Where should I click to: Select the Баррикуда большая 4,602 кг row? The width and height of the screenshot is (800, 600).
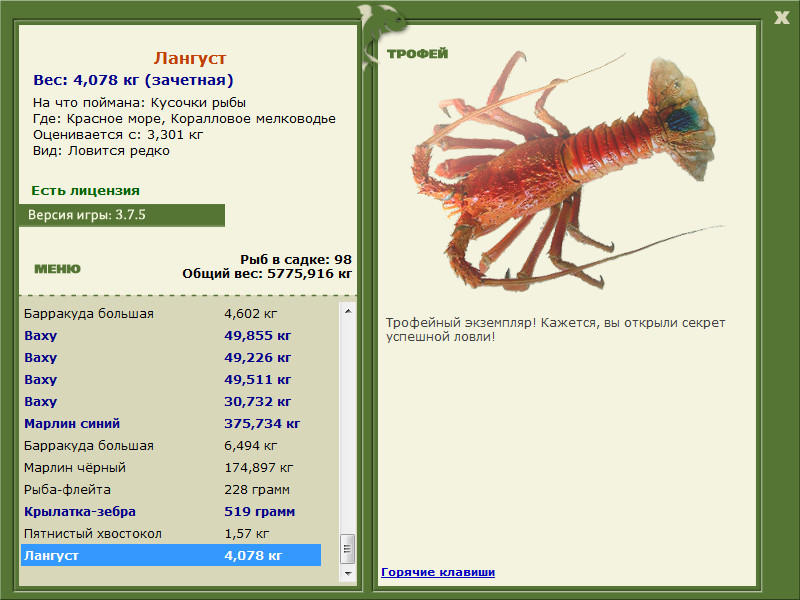click(x=171, y=314)
